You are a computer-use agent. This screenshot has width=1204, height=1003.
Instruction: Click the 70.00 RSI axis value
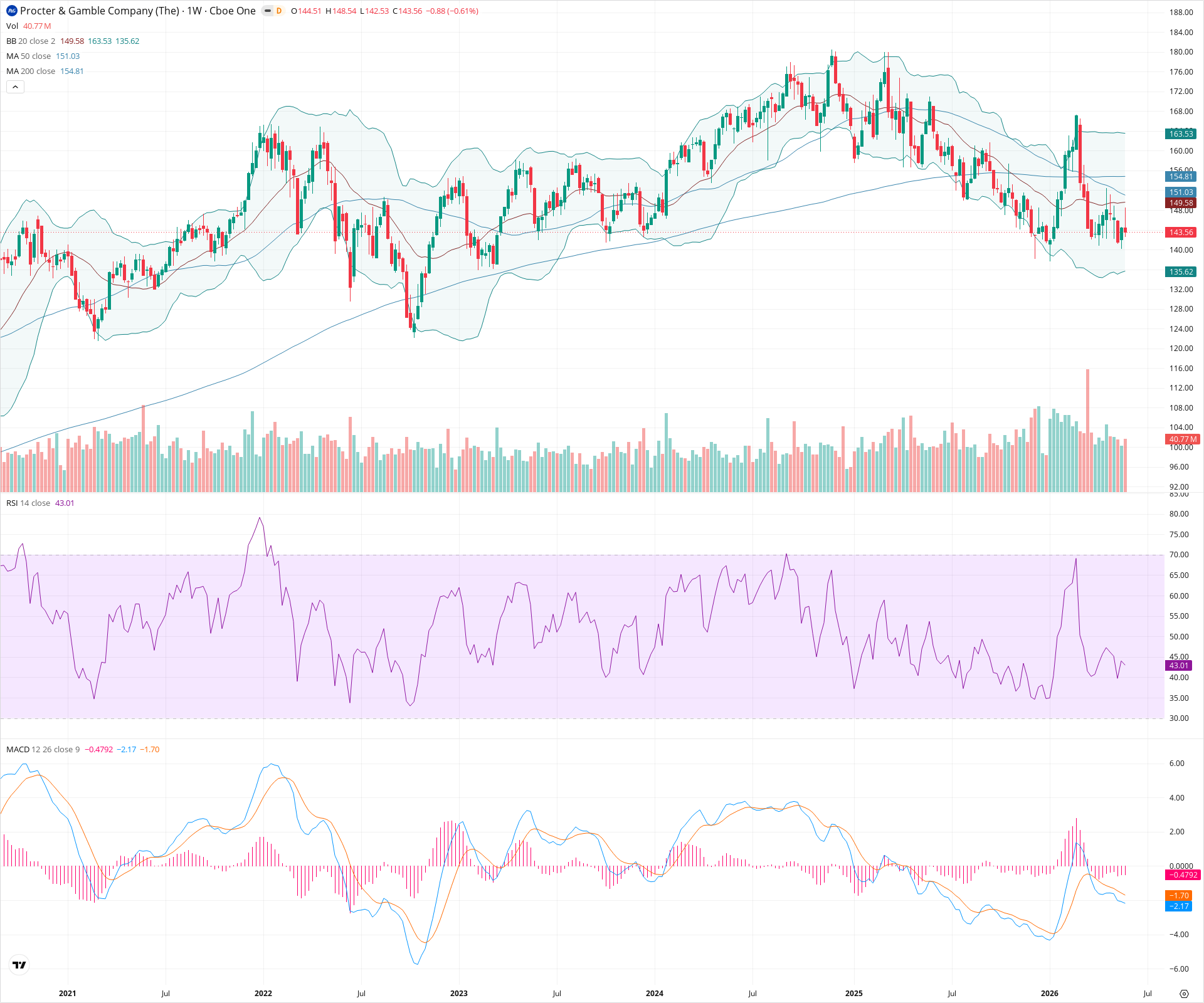coord(1179,555)
